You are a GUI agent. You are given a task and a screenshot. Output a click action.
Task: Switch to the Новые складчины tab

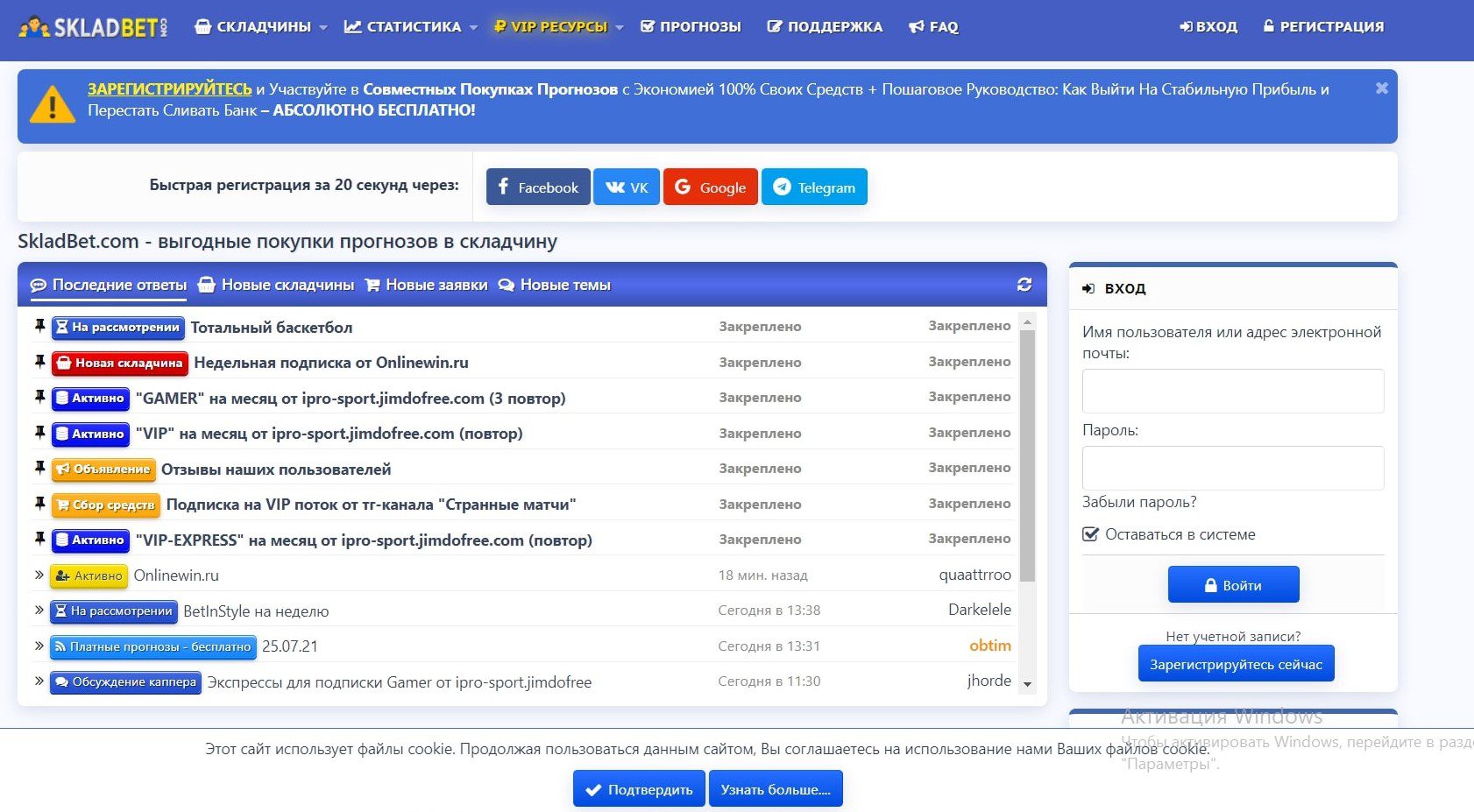[276, 286]
